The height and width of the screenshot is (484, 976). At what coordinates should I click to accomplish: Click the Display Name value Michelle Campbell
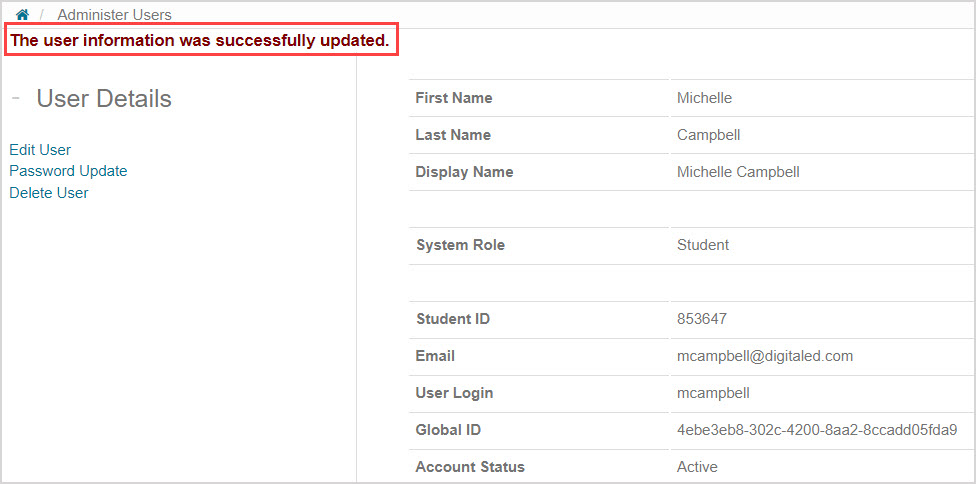[x=738, y=172]
